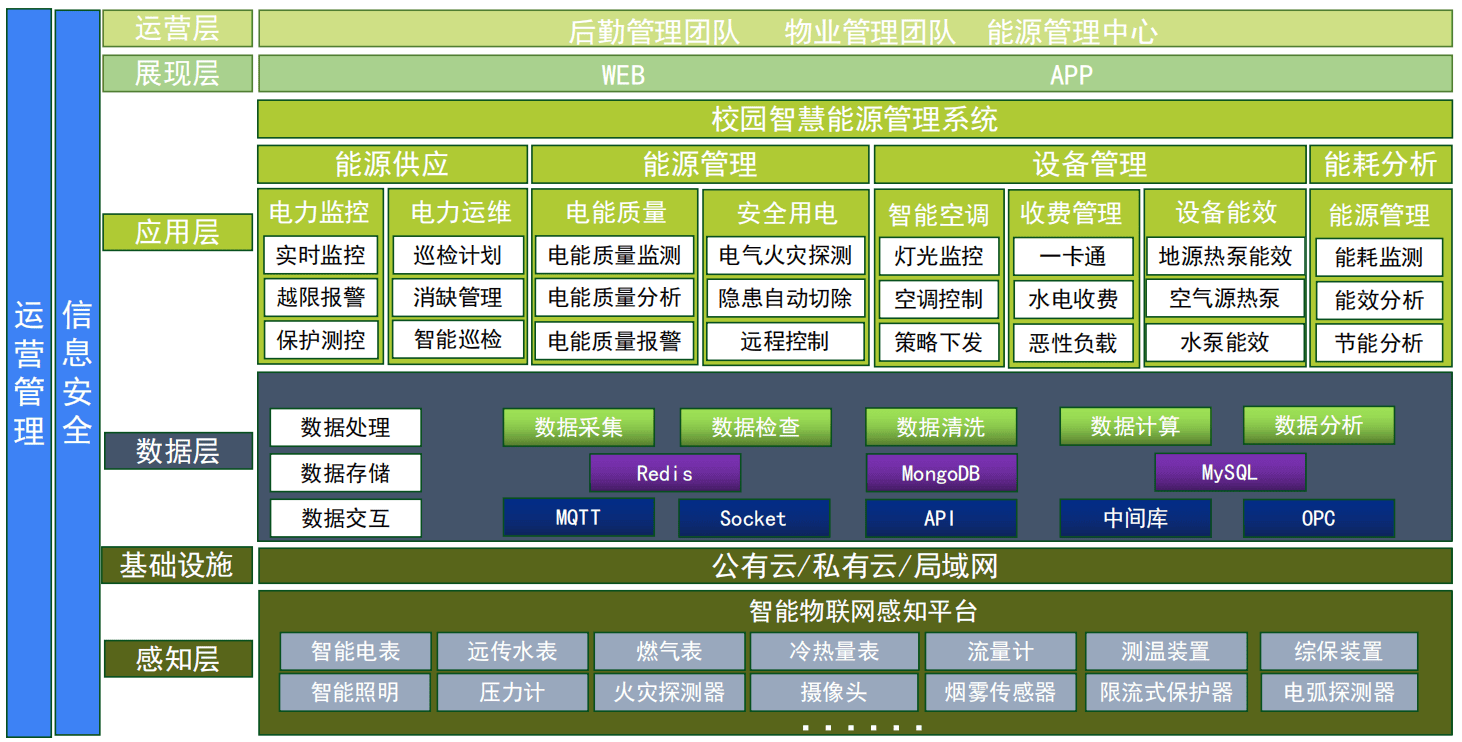Click the vertical 运营管理 bar

point(29,373)
